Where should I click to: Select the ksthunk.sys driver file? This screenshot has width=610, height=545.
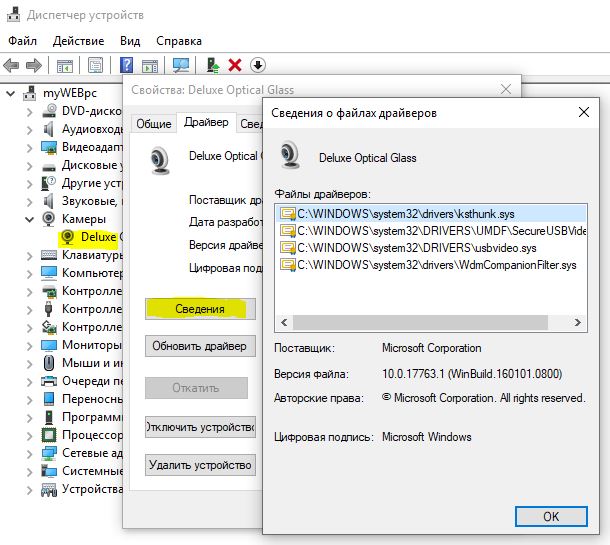(x=431, y=214)
